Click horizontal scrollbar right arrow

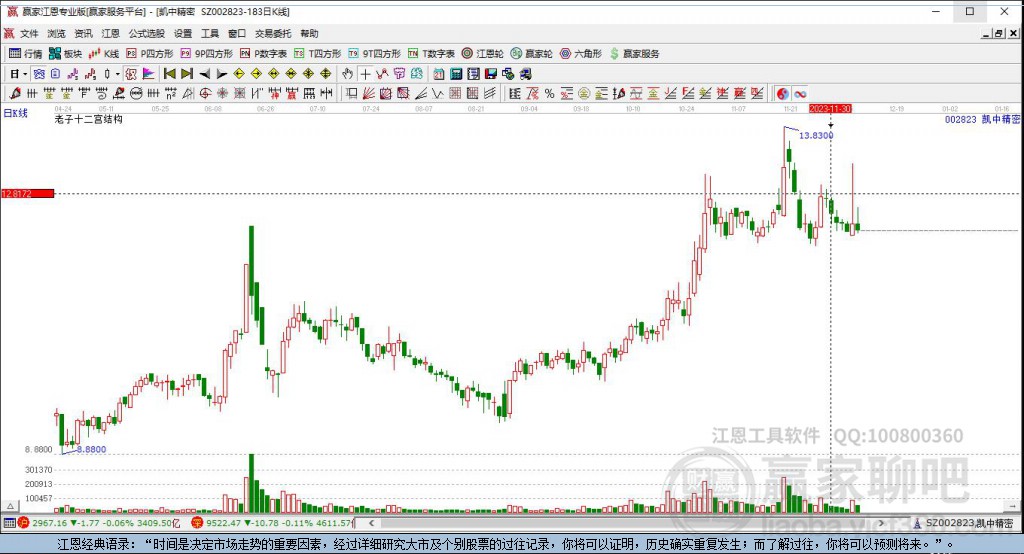881,523
